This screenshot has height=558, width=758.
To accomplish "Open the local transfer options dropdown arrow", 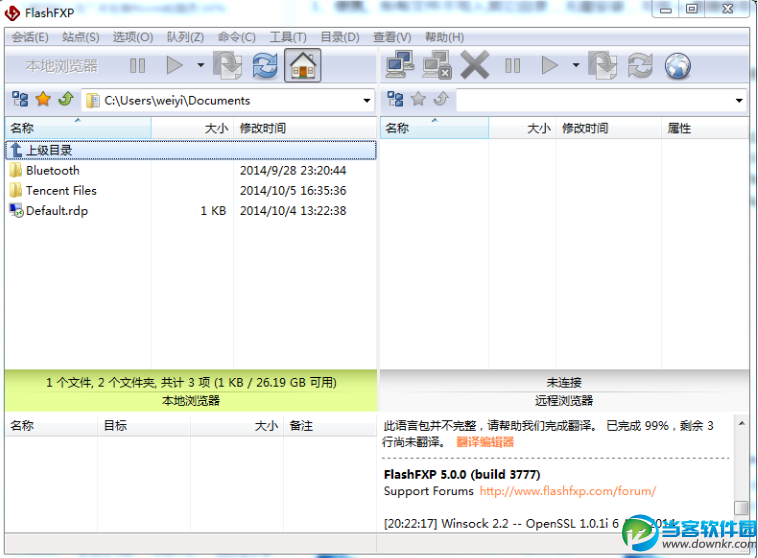I will tap(200, 65).
